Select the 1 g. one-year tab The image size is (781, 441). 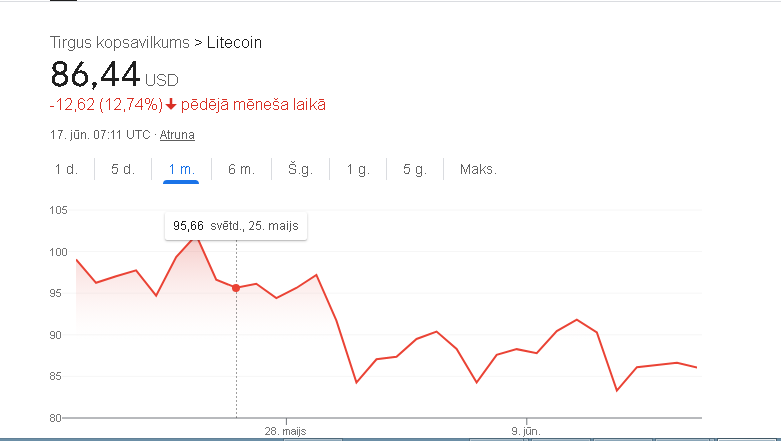point(358,169)
